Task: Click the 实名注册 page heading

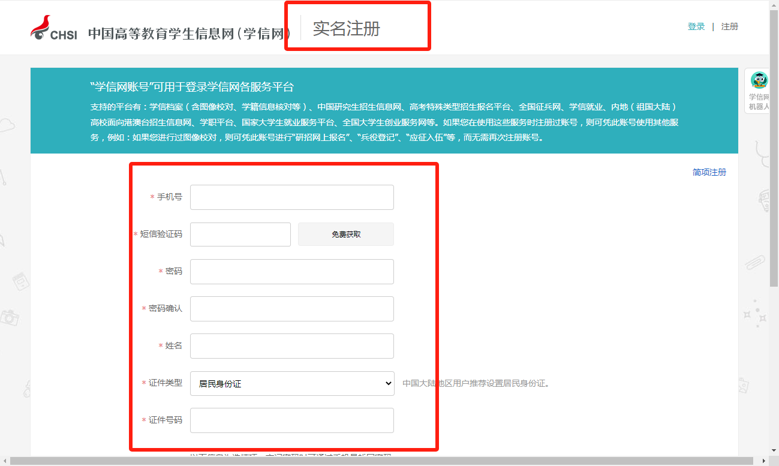Action: (x=347, y=29)
